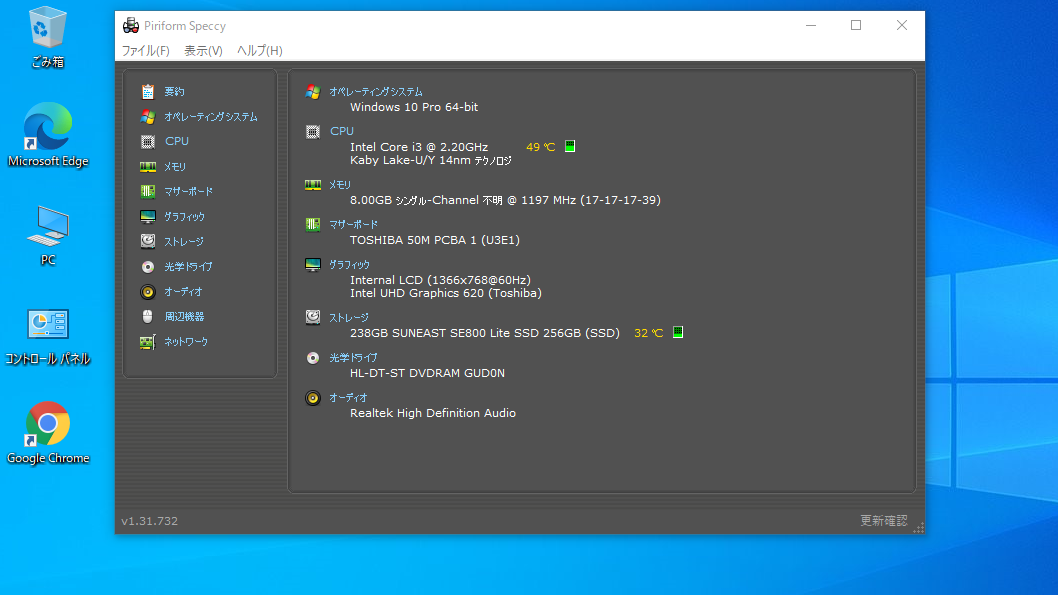Open グラフィック section label in sidebar
Viewport: 1058px width, 595px height.
click(184, 217)
